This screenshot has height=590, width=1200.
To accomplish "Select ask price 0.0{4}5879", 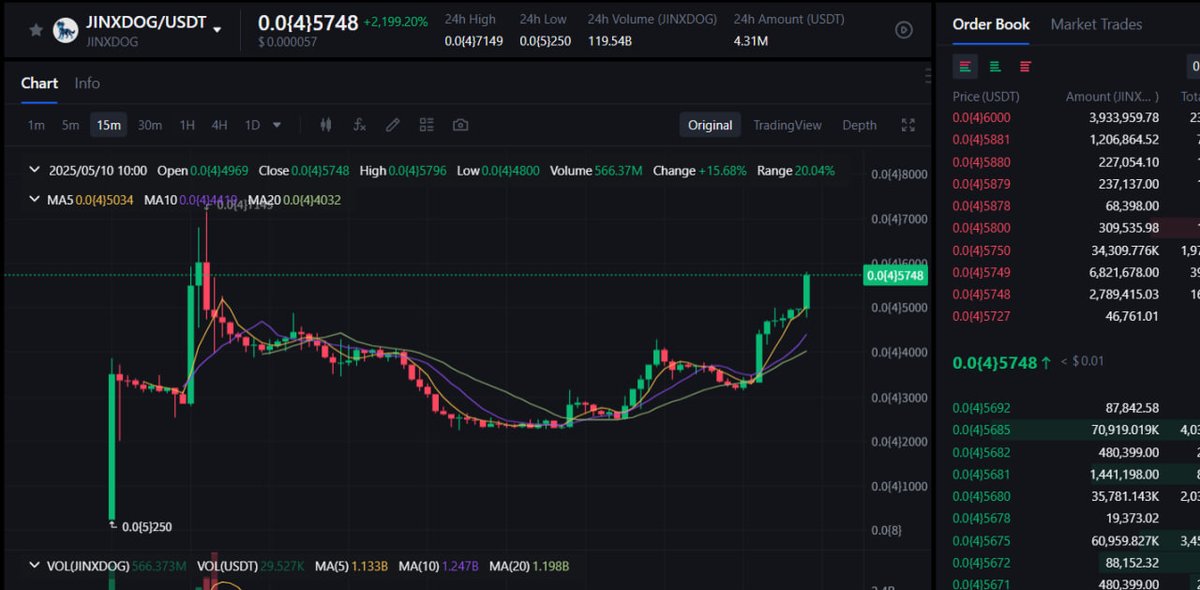I will click(982, 183).
